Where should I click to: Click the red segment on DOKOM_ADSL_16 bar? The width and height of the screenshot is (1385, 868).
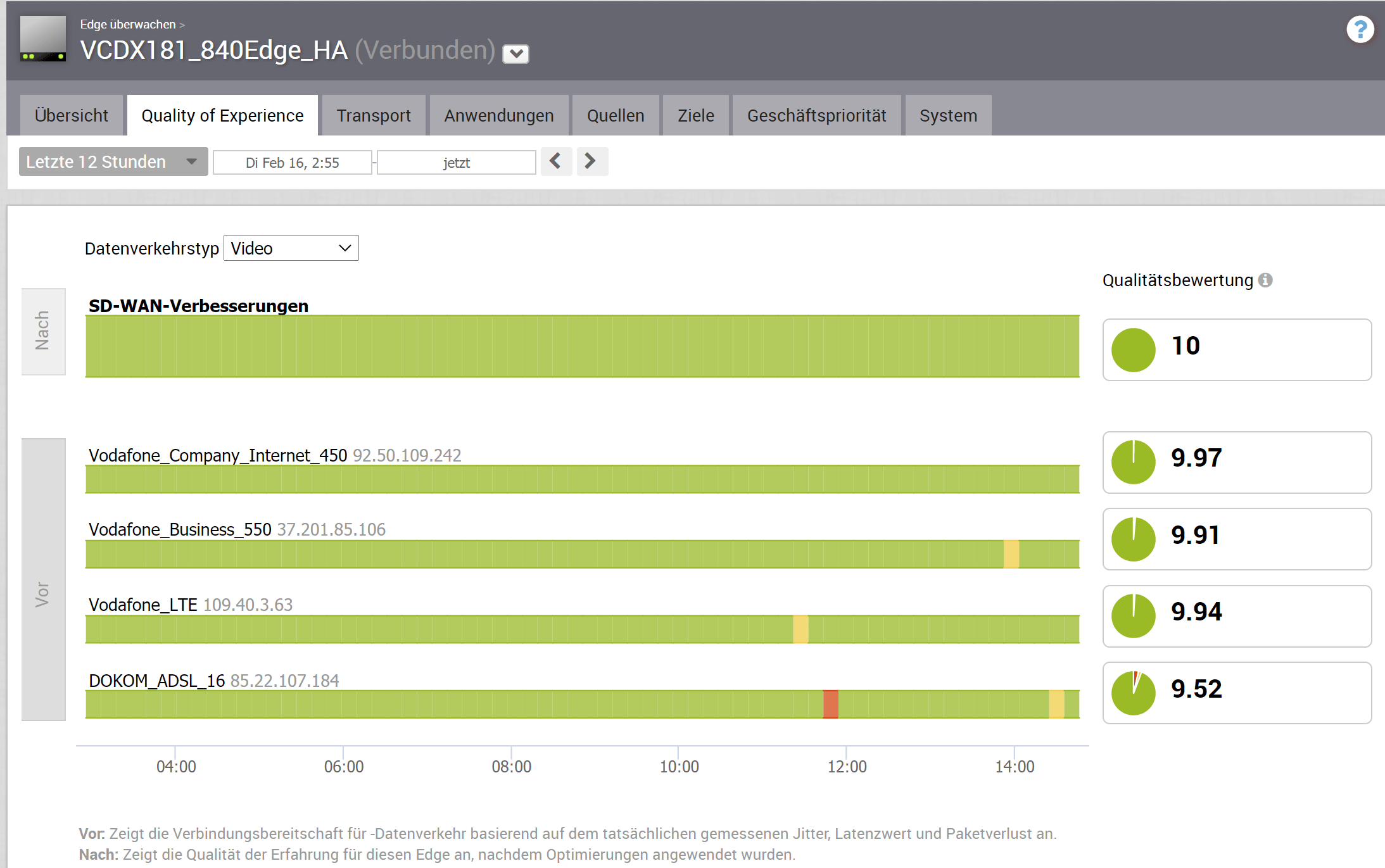pos(830,704)
